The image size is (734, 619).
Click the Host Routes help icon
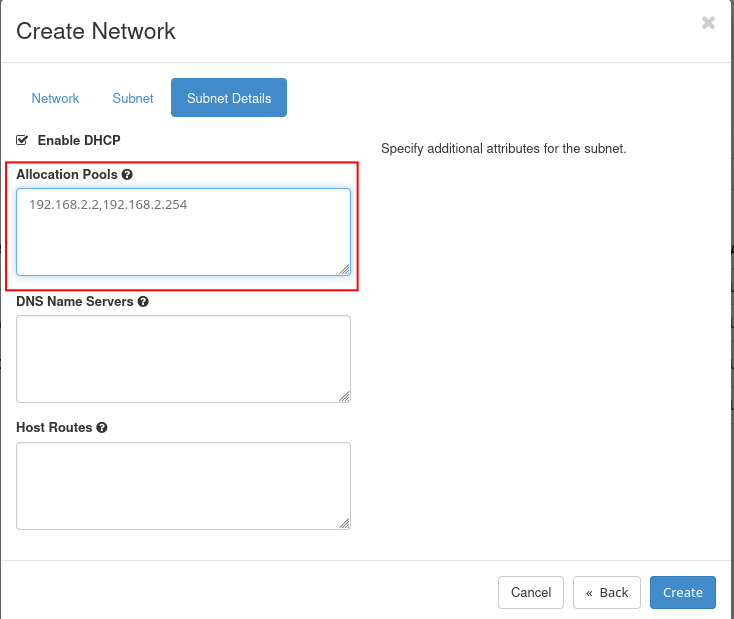click(x=102, y=428)
